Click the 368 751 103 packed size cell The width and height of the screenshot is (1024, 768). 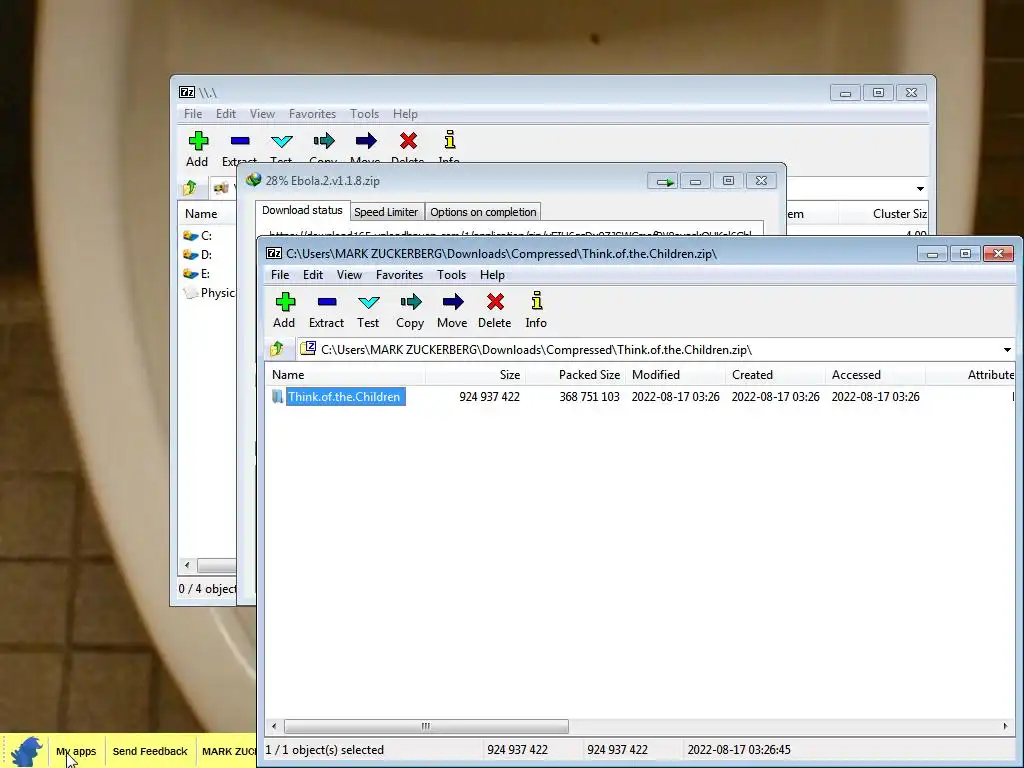pos(589,396)
